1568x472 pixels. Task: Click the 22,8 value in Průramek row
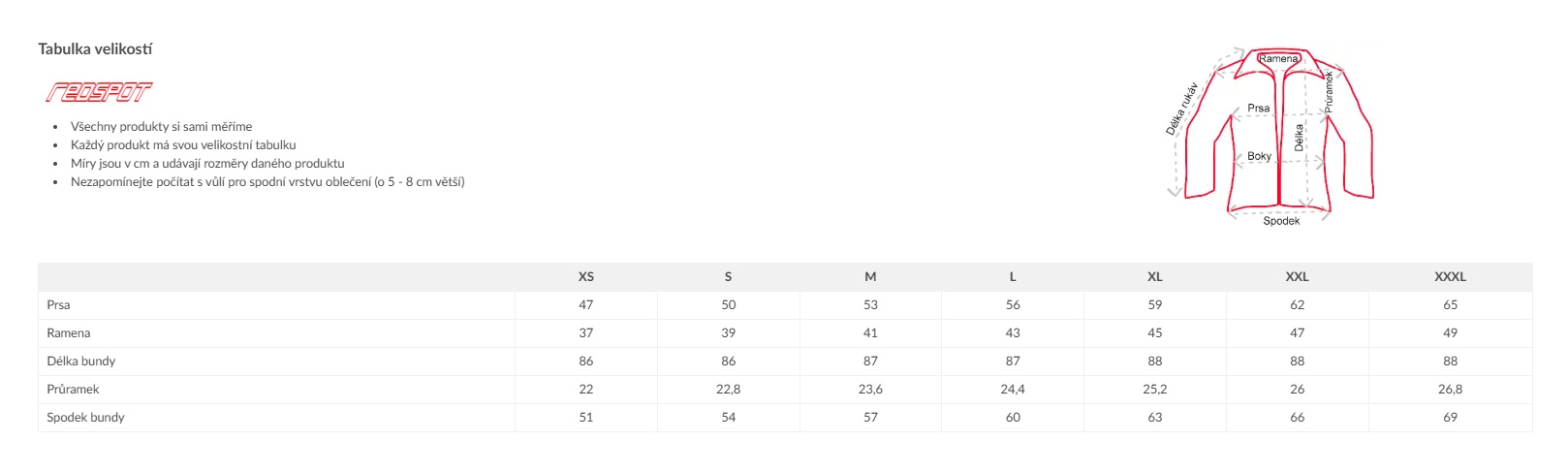tap(729, 389)
